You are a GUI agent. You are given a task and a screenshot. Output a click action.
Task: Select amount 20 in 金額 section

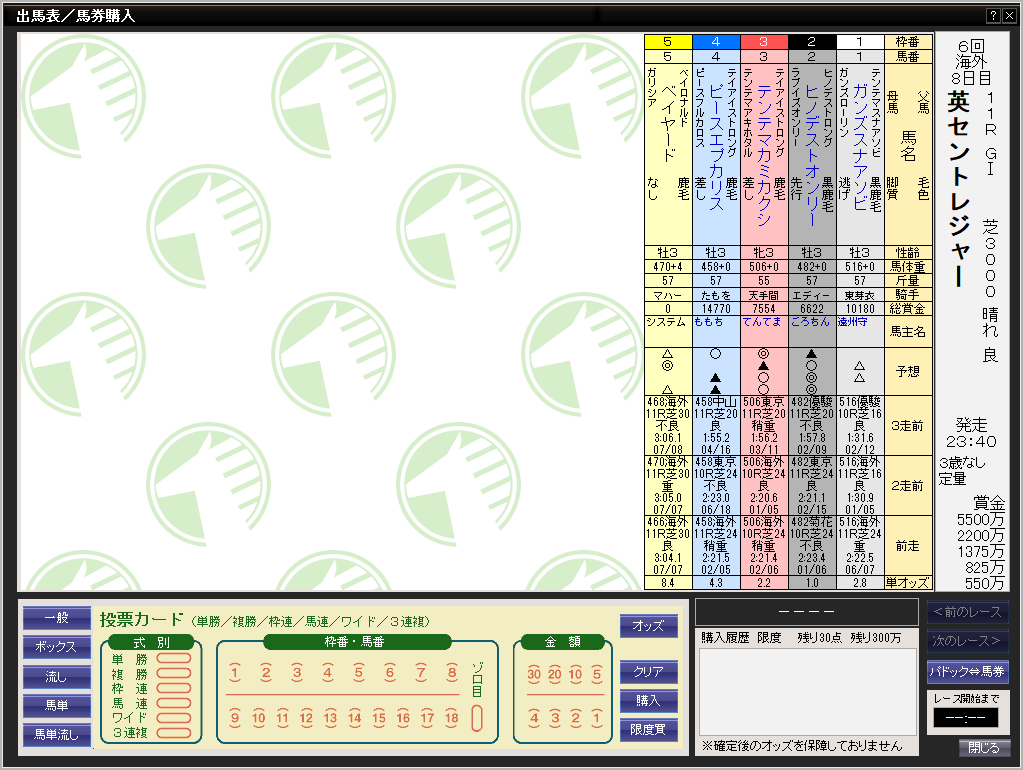coord(555,674)
